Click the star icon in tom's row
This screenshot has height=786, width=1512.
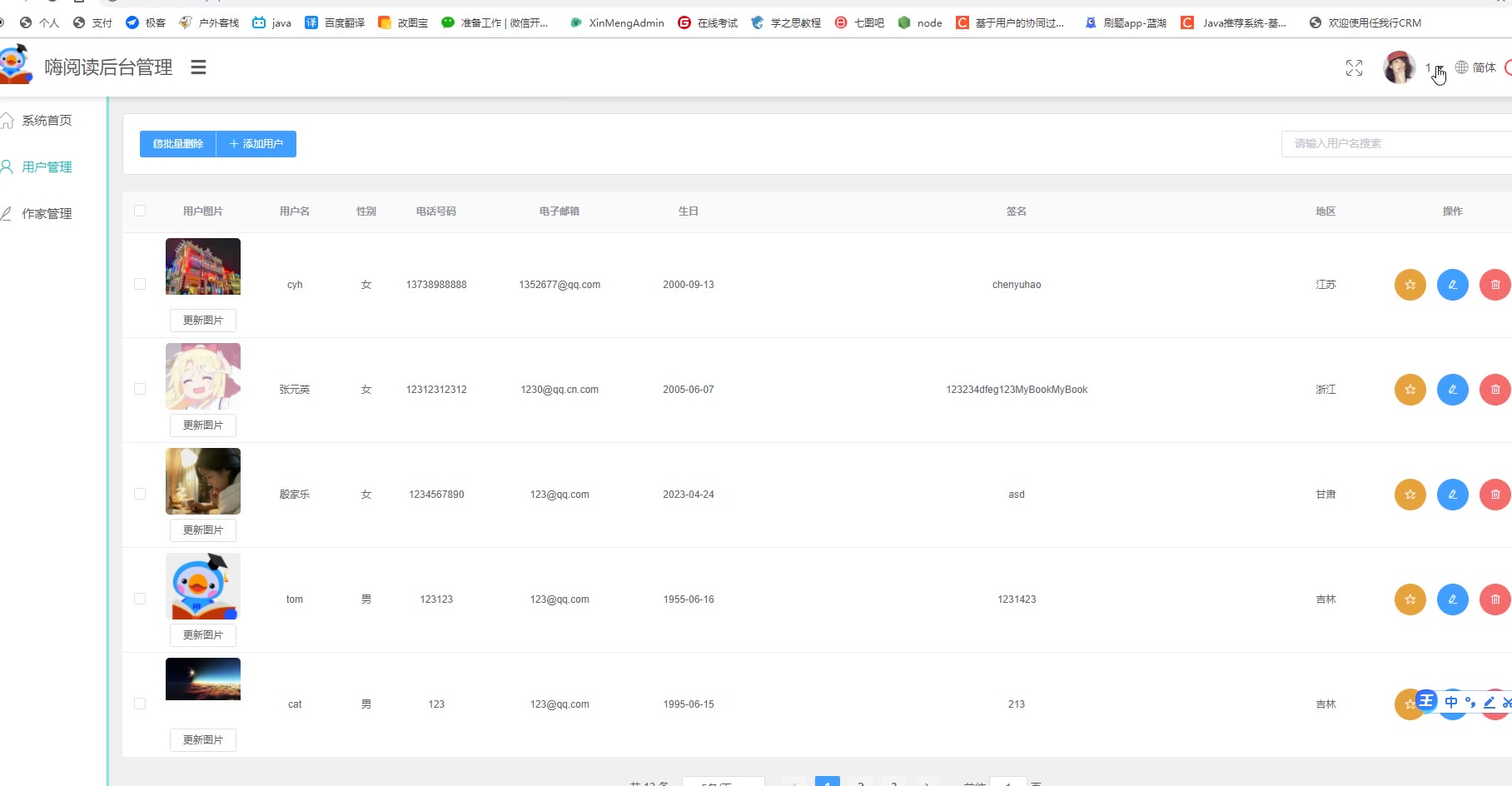(x=1410, y=599)
